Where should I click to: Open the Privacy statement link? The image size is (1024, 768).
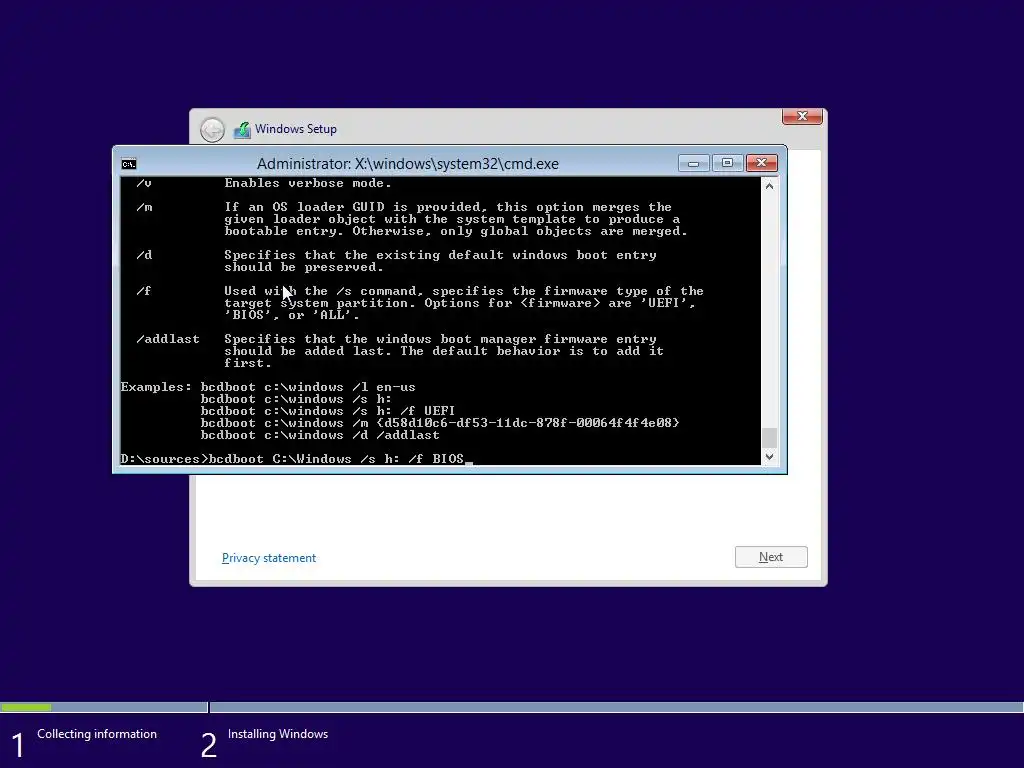coord(268,558)
